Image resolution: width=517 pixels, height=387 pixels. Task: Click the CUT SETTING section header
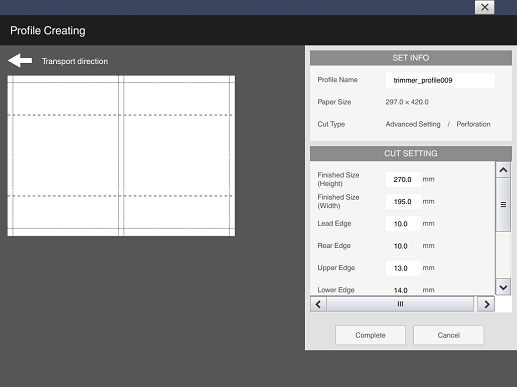tap(411, 153)
